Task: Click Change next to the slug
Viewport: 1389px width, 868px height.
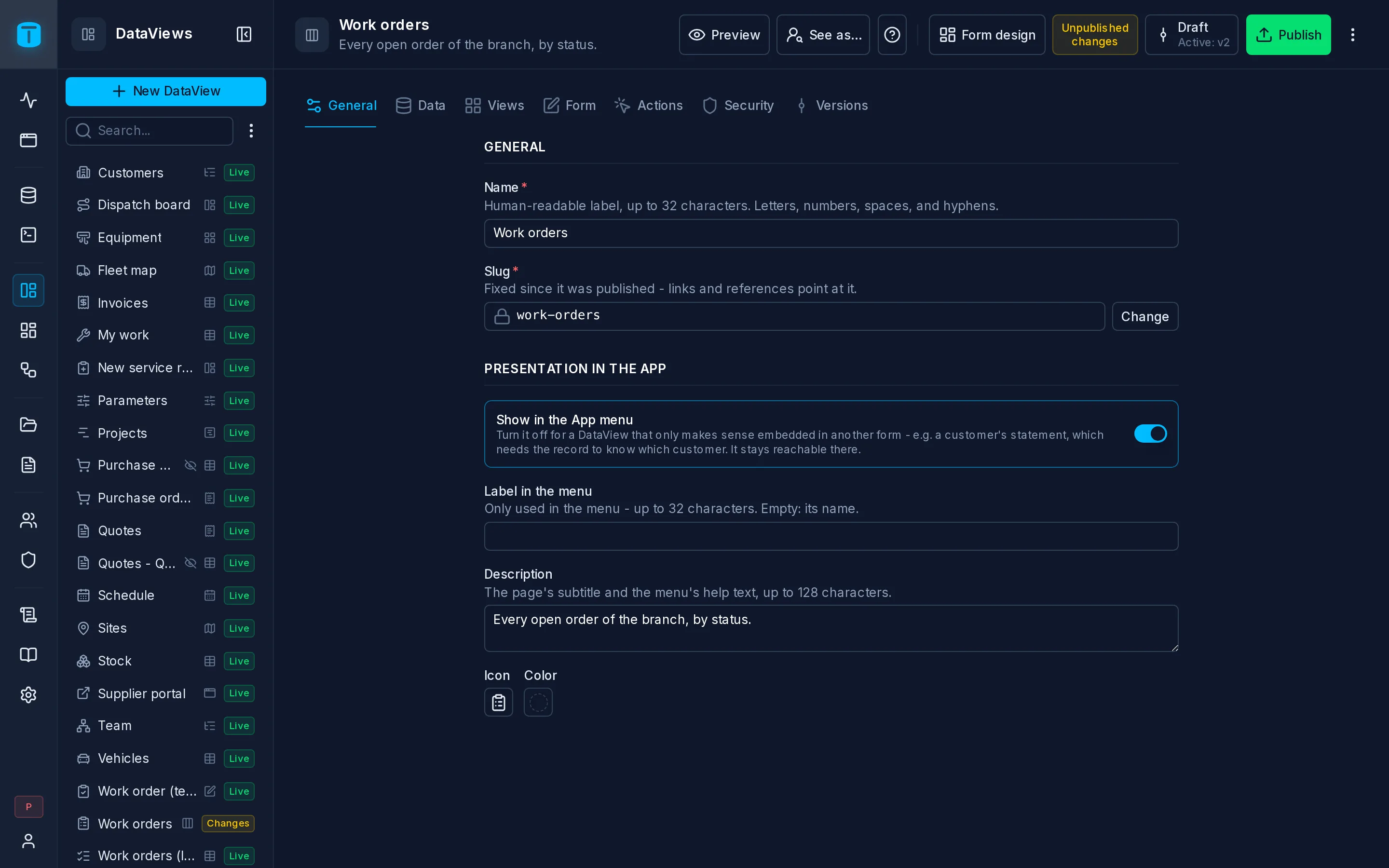Action: [1145, 316]
